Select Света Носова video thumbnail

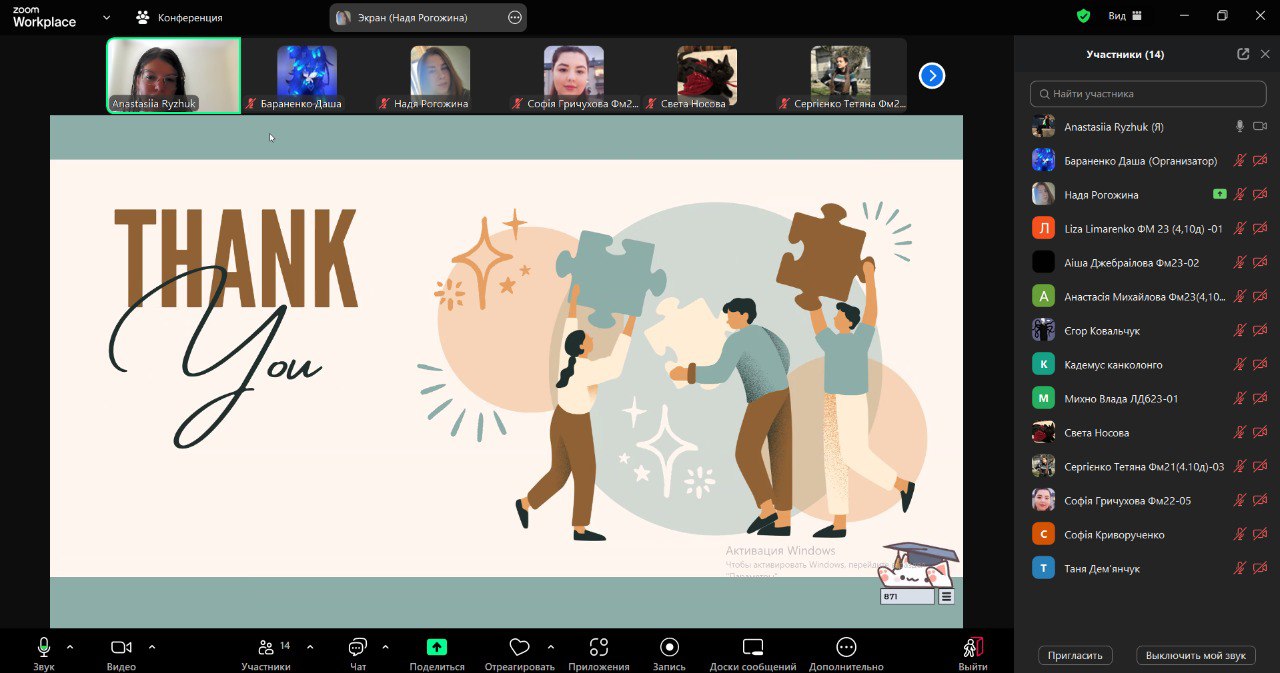[x=707, y=75]
